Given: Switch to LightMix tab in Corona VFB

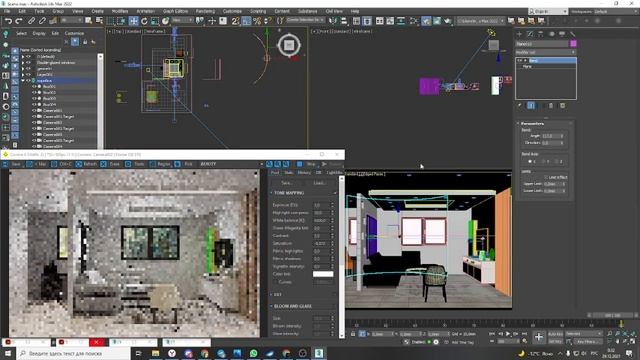Looking at the screenshot, I should click(x=334, y=173).
